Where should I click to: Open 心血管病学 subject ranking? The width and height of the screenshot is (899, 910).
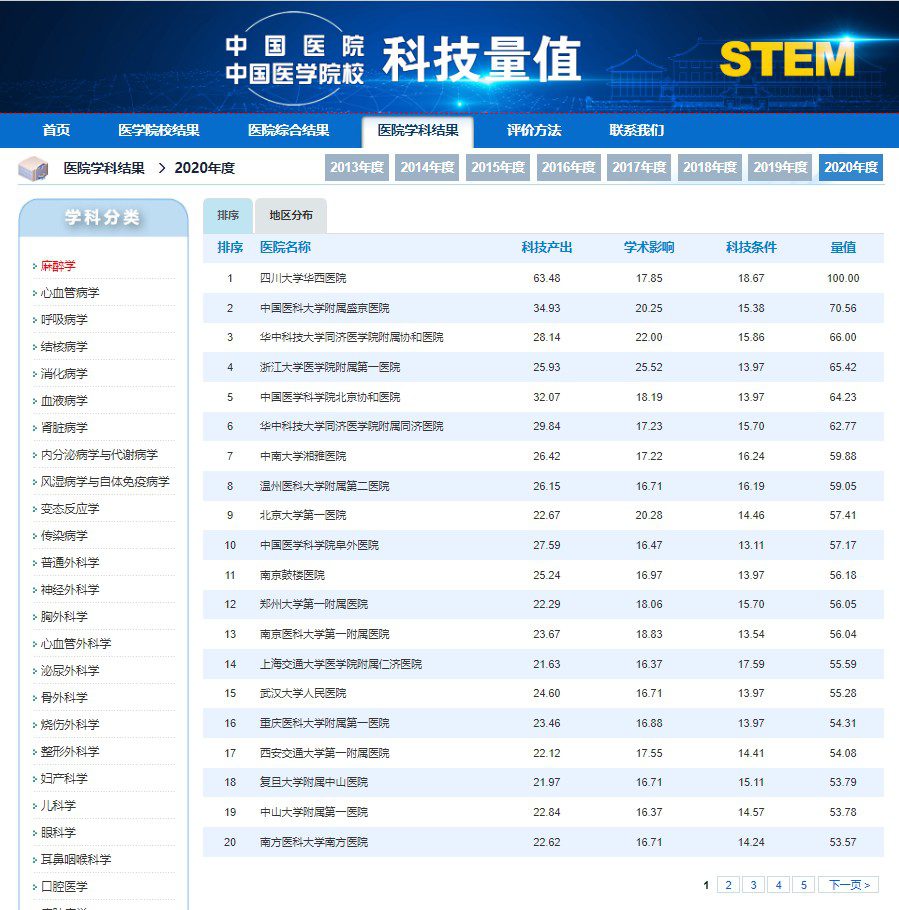(x=70, y=292)
